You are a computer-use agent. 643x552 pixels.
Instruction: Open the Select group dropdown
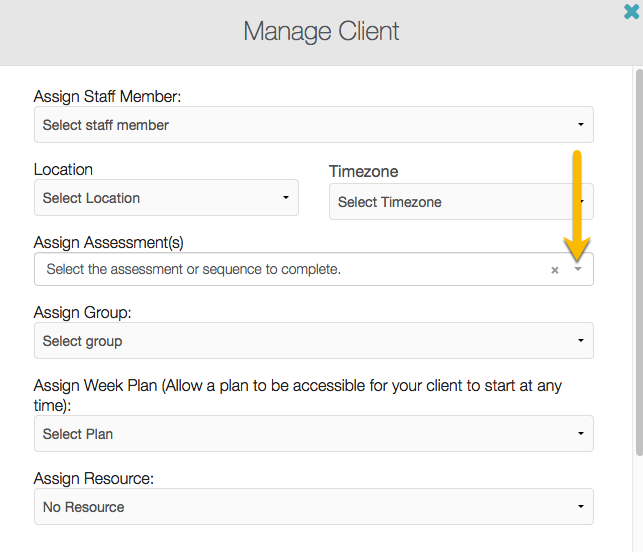(x=314, y=341)
